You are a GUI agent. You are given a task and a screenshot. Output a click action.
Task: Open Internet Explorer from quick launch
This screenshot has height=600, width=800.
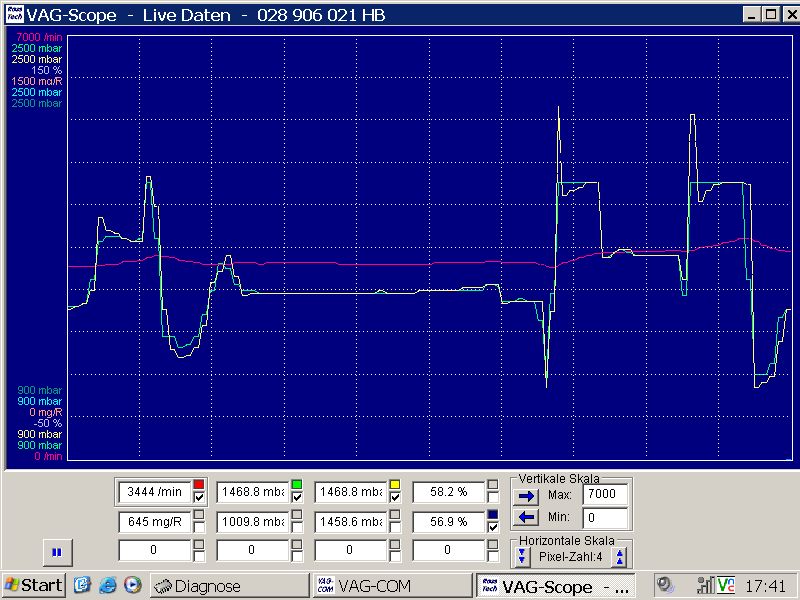coord(107,585)
